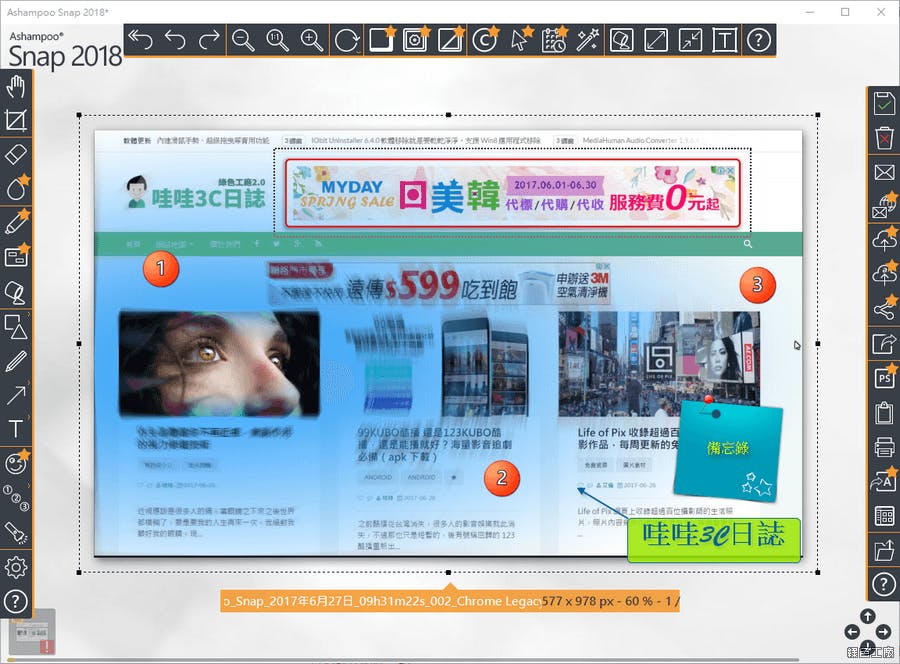This screenshot has height=664, width=900.
Task: Delete the capture with the trash icon
Action: coord(884,138)
